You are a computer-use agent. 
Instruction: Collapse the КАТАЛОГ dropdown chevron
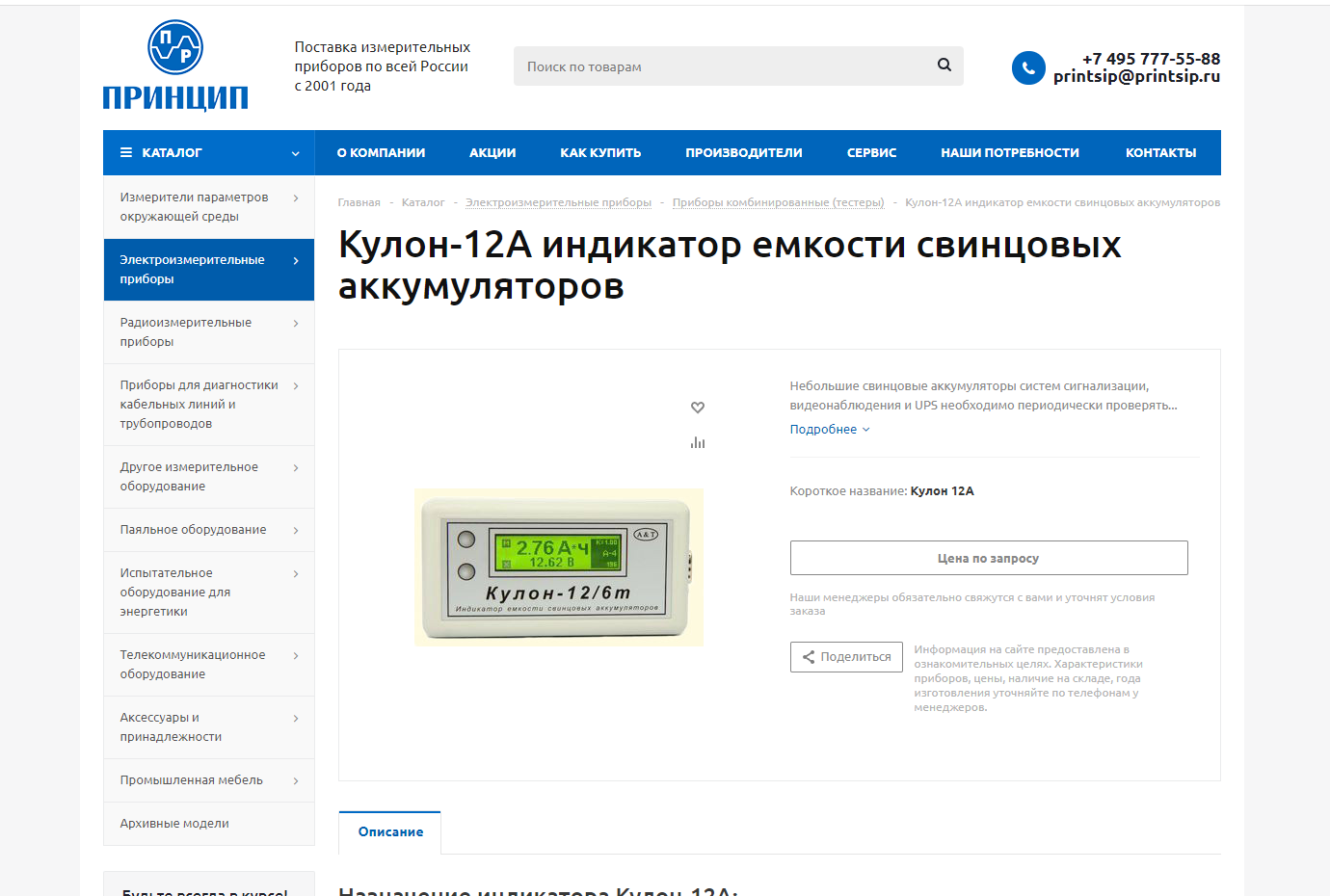[x=295, y=152]
